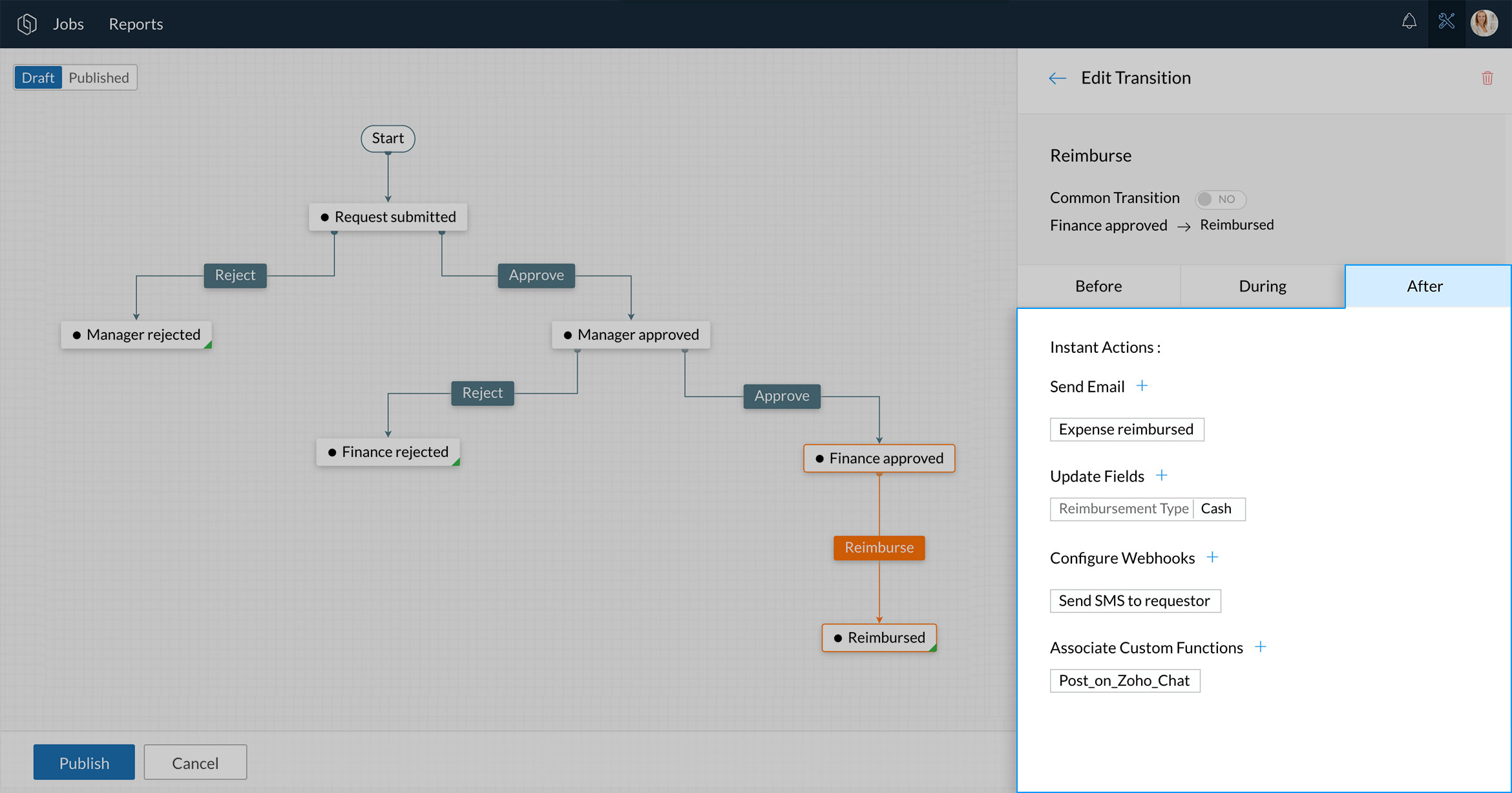Open the Send SMS to requestor webhook
This screenshot has width=1512, height=793.
(1135, 600)
